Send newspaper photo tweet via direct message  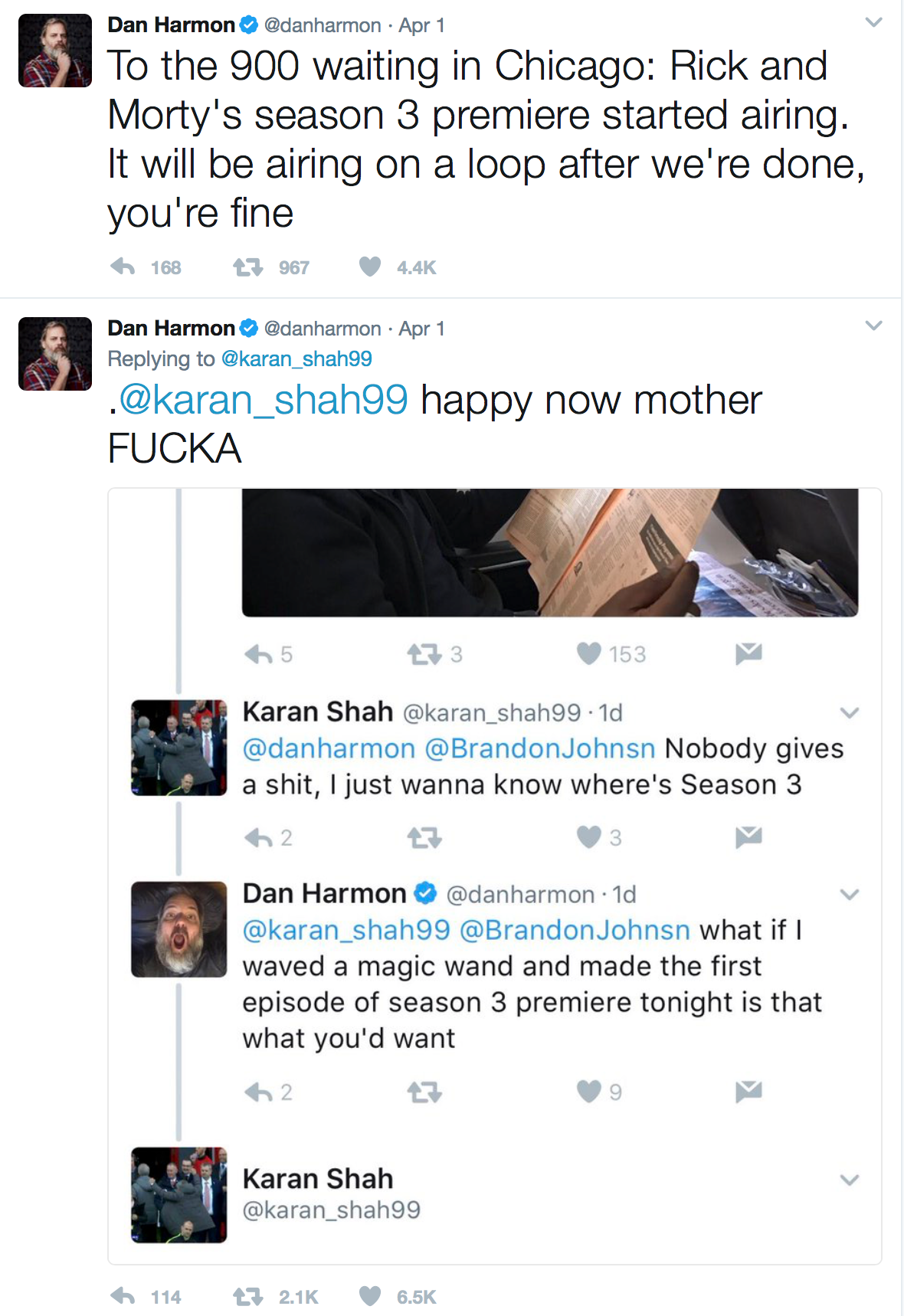748,653
